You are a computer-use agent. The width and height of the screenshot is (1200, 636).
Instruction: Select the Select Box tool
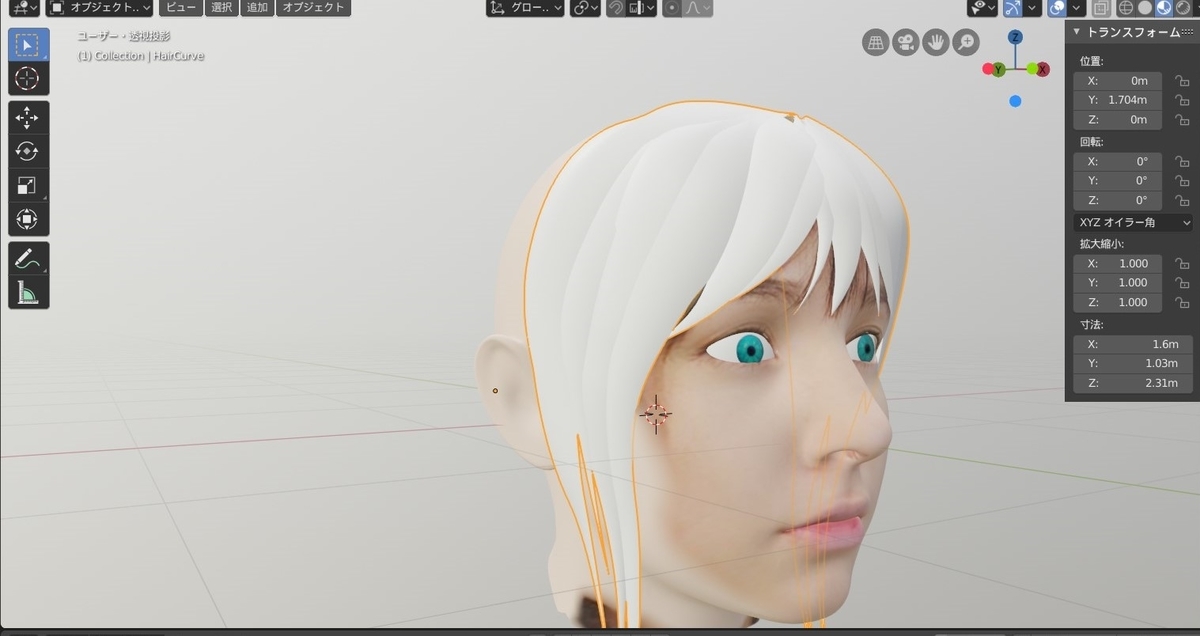tap(28, 45)
